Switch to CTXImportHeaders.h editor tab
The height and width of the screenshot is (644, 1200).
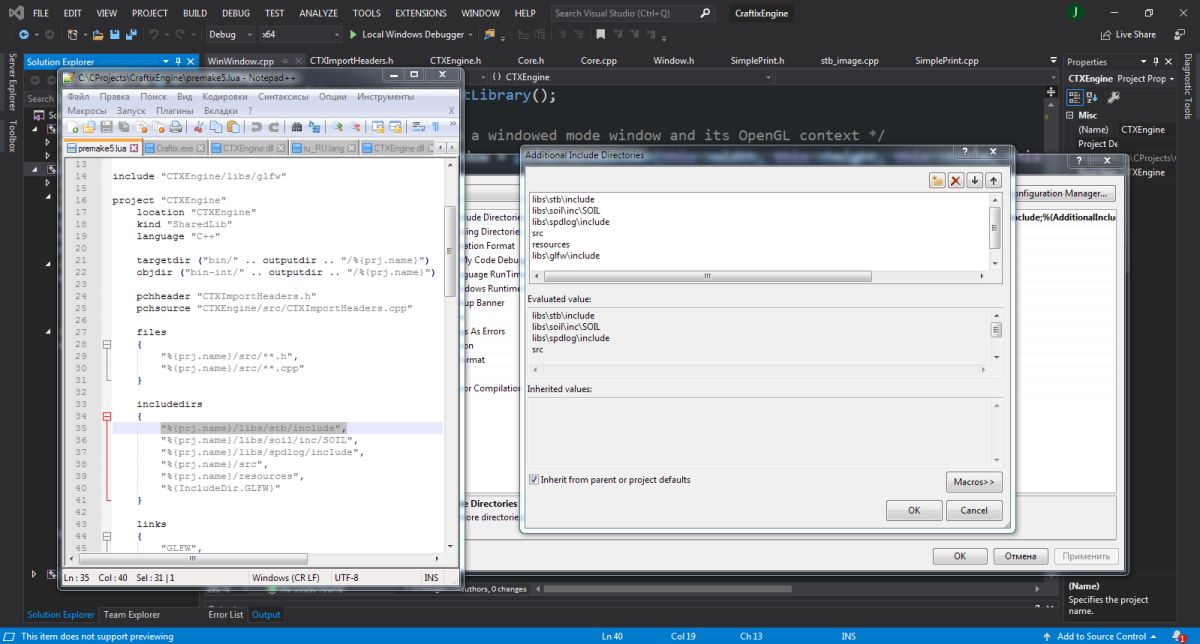tap(351, 61)
